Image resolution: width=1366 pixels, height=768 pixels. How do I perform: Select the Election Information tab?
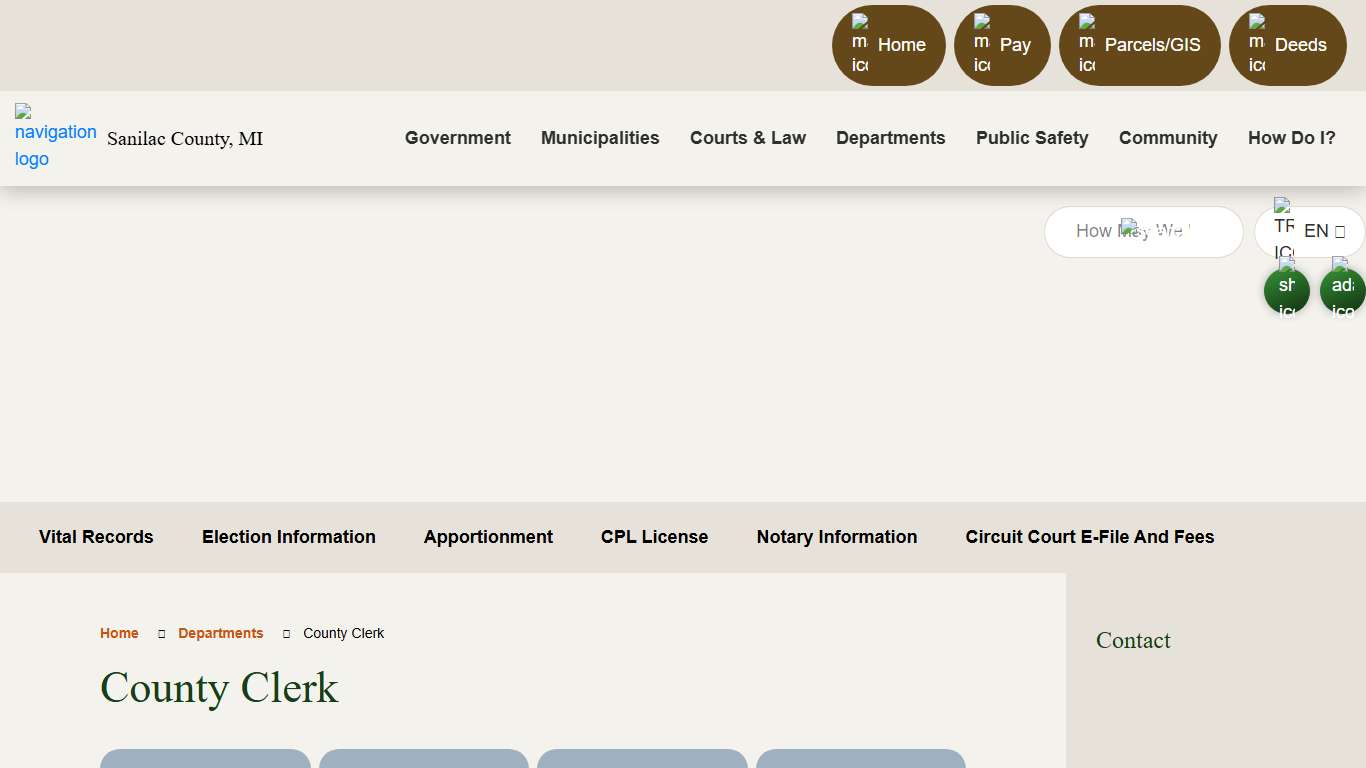point(289,537)
